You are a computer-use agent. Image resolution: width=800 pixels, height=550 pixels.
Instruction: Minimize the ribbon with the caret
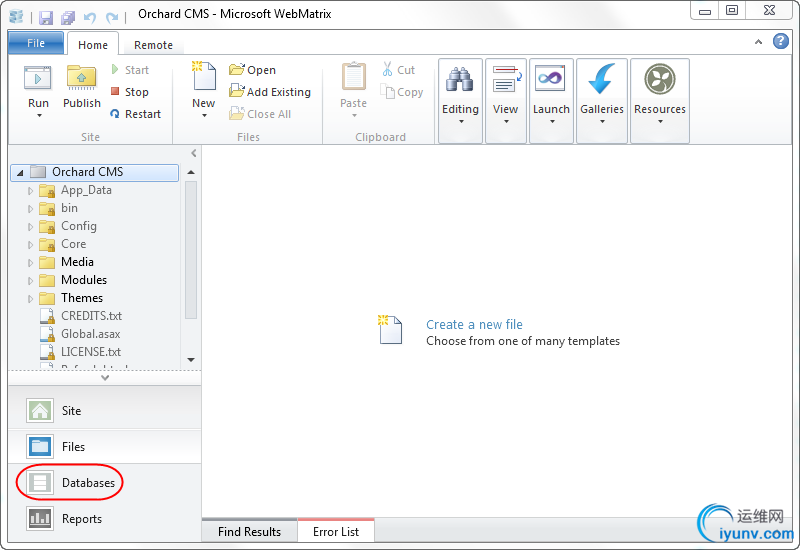pyautogui.click(x=759, y=42)
